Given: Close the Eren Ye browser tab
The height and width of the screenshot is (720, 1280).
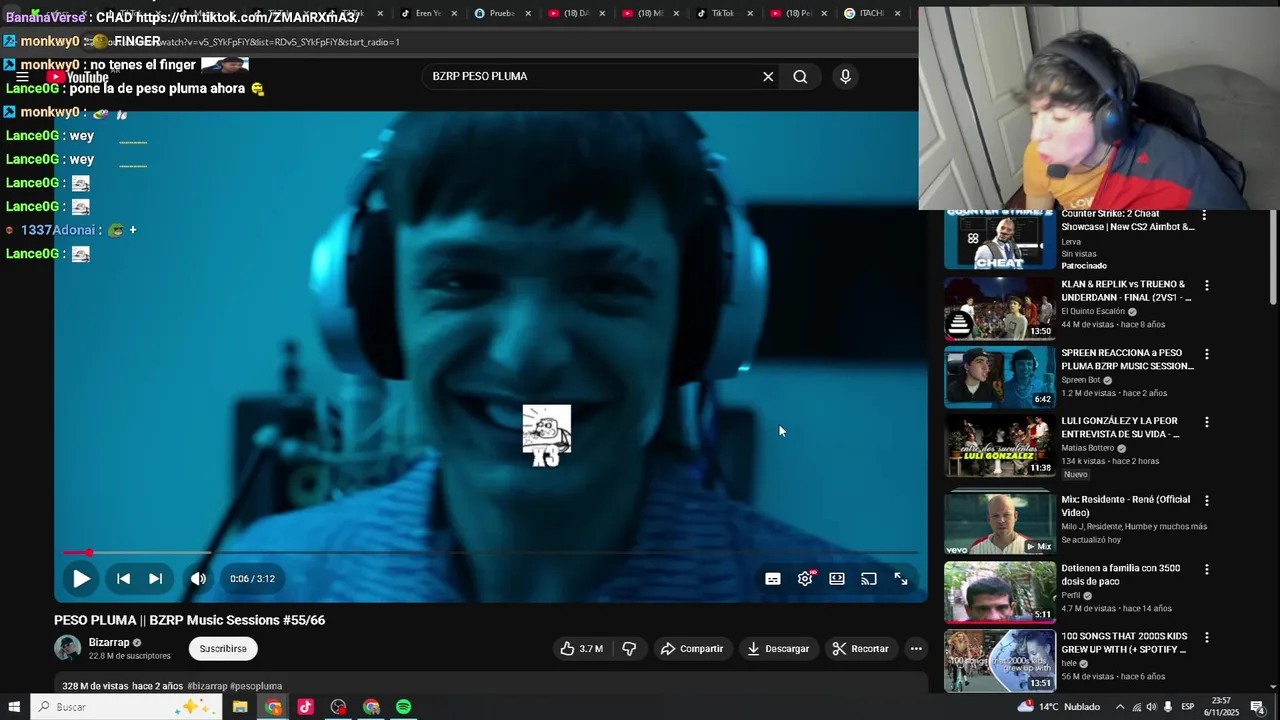Looking at the screenshot, I should point(454,13).
